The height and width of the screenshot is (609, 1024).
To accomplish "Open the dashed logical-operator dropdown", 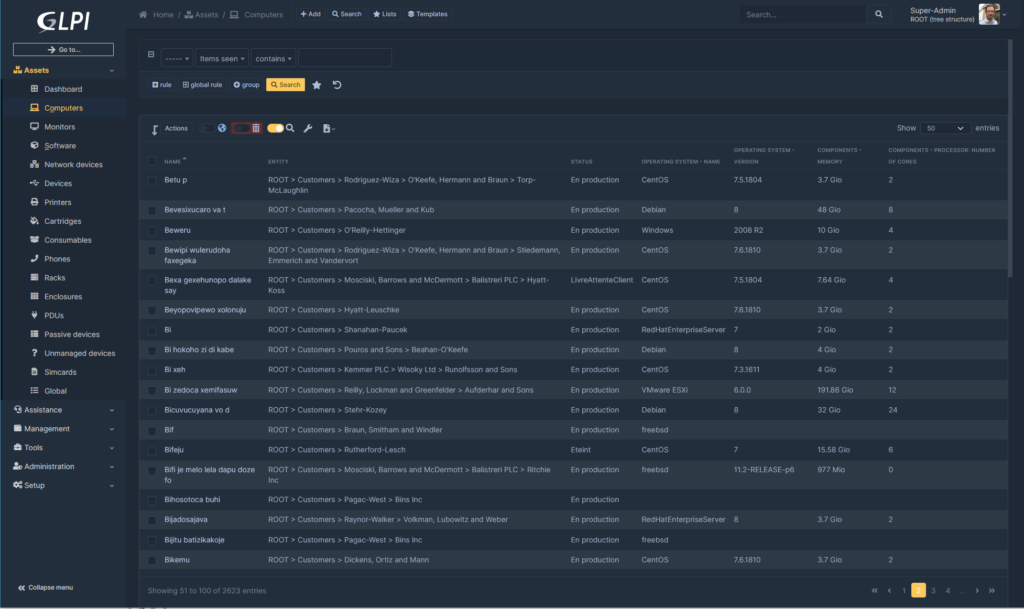I will 177,59.
